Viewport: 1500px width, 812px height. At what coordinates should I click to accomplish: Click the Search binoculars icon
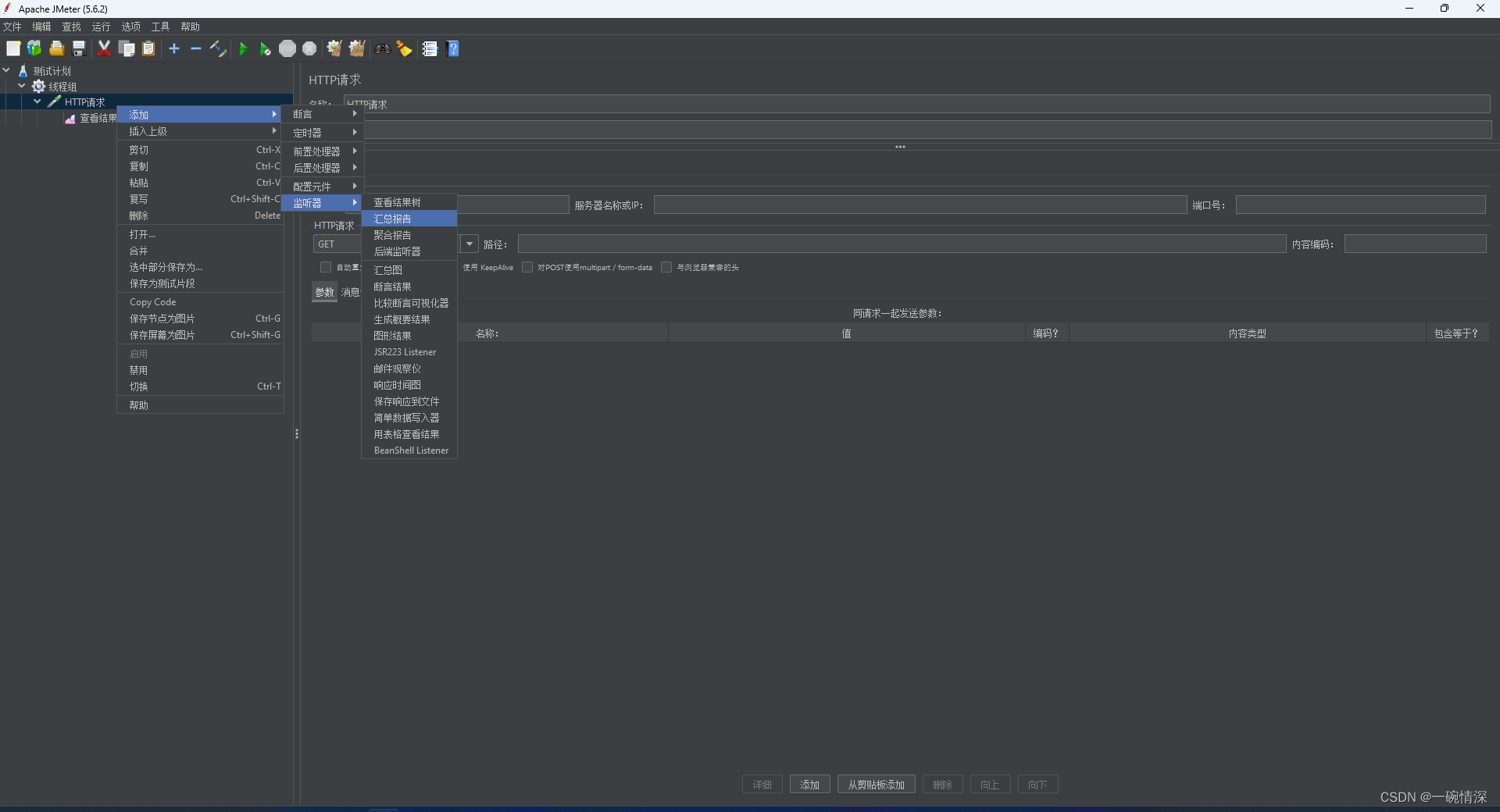pyautogui.click(x=382, y=48)
